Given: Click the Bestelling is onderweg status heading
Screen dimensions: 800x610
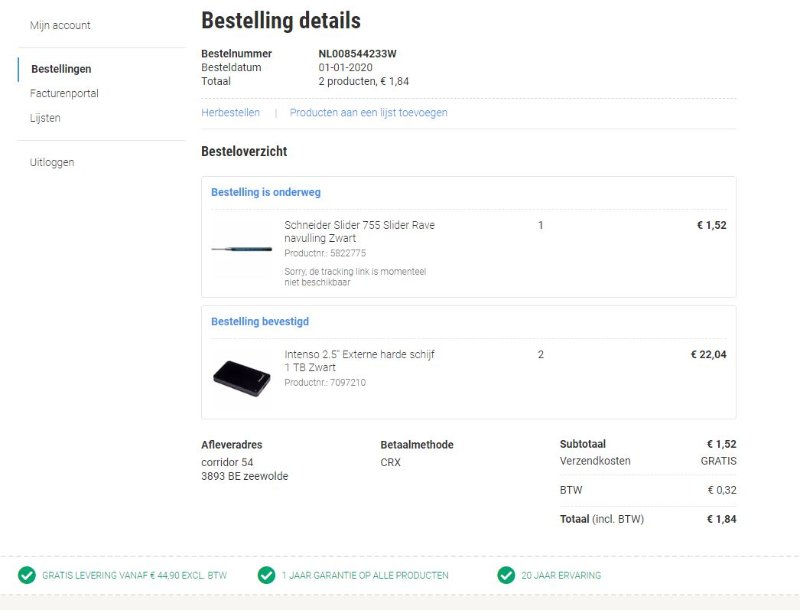Looking at the screenshot, I should (x=263, y=192).
